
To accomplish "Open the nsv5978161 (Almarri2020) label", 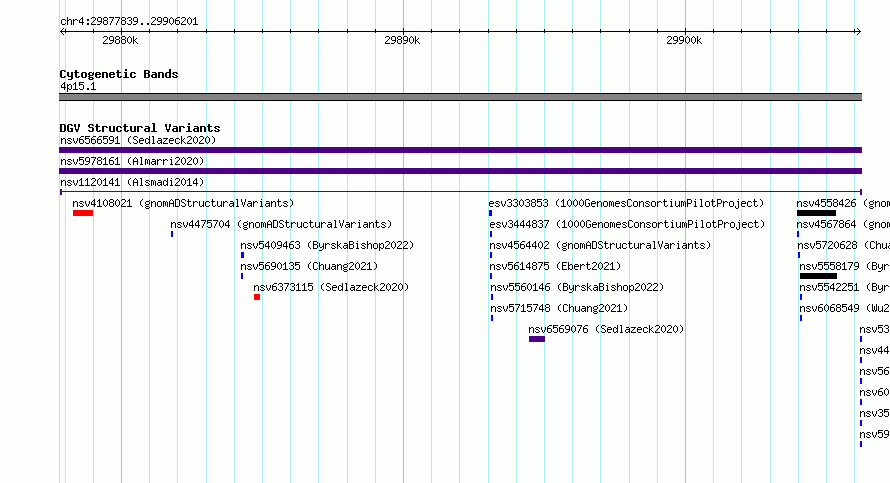I will (132, 161).
